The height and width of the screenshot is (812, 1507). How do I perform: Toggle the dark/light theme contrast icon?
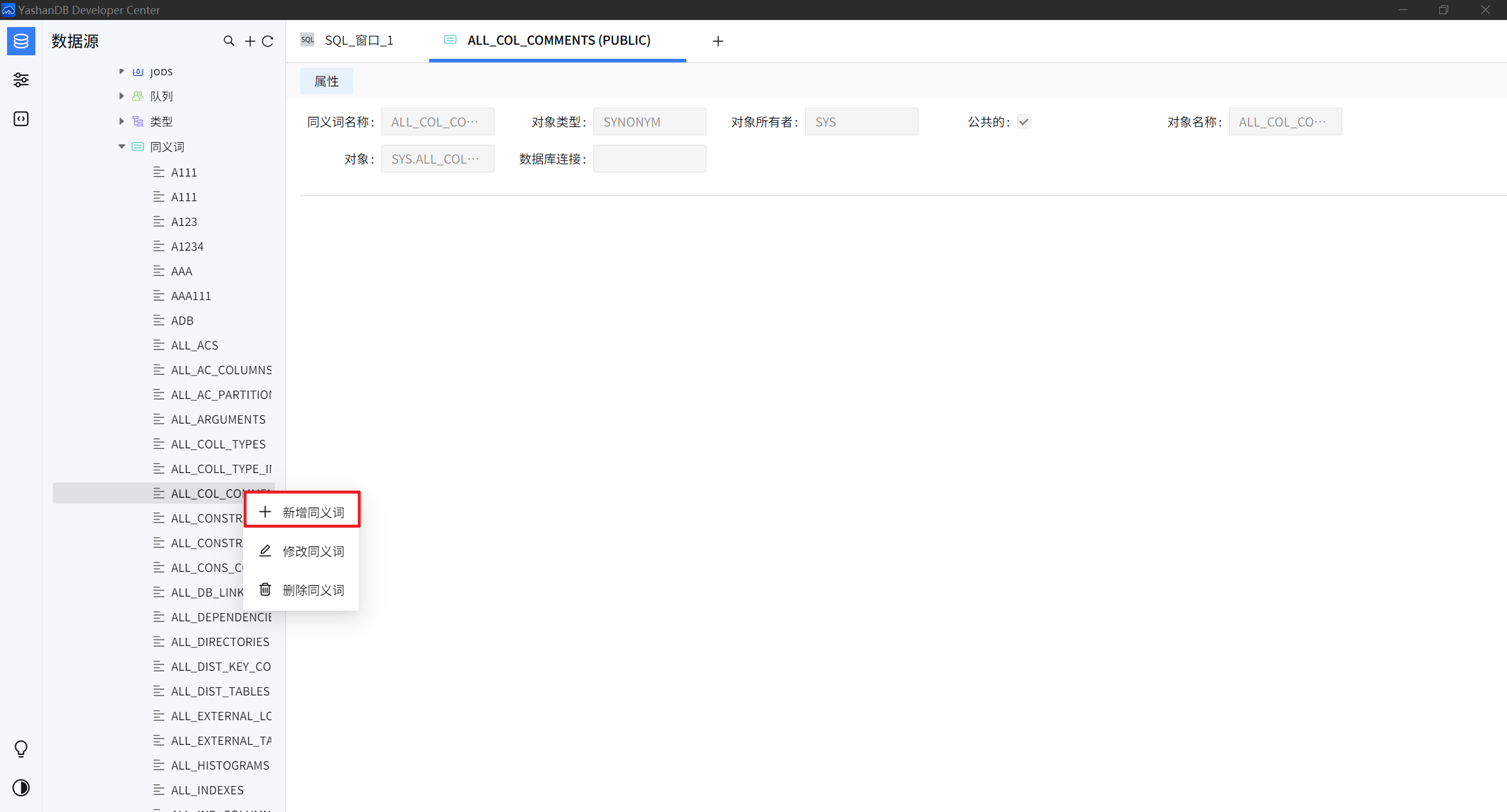pyautogui.click(x=21, y=788)
